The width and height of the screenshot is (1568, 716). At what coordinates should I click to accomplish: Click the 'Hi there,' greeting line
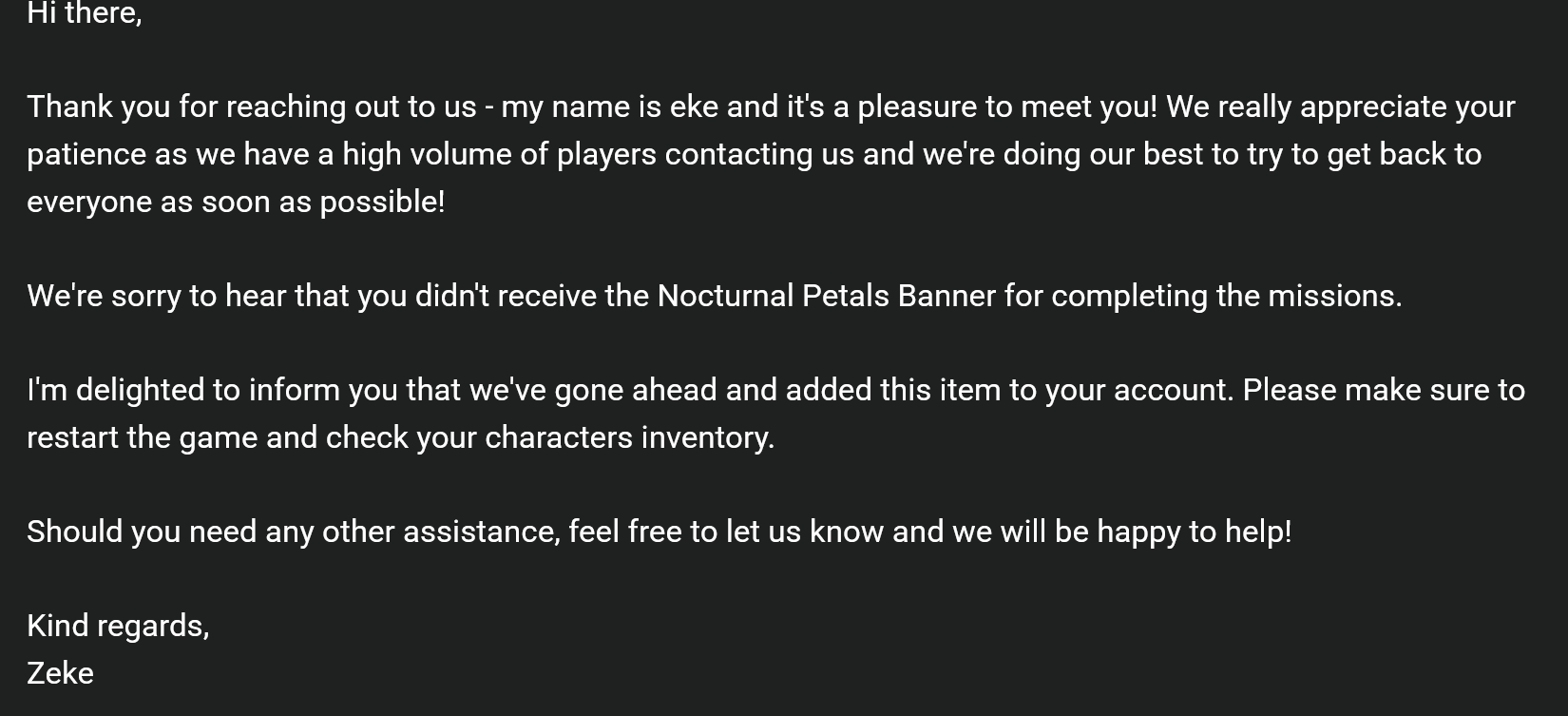point(85,13)
